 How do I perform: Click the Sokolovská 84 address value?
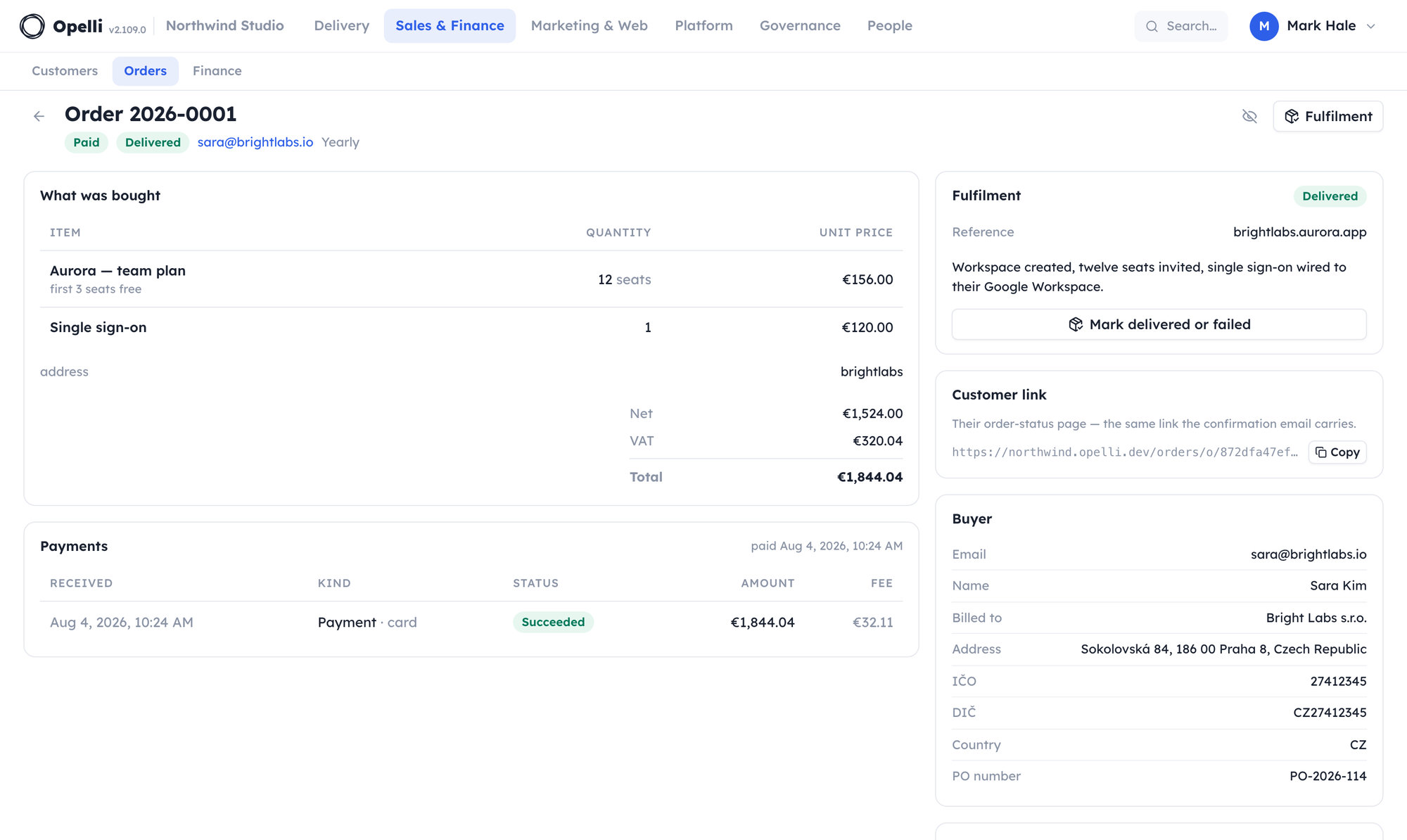tap(1223, 649)
